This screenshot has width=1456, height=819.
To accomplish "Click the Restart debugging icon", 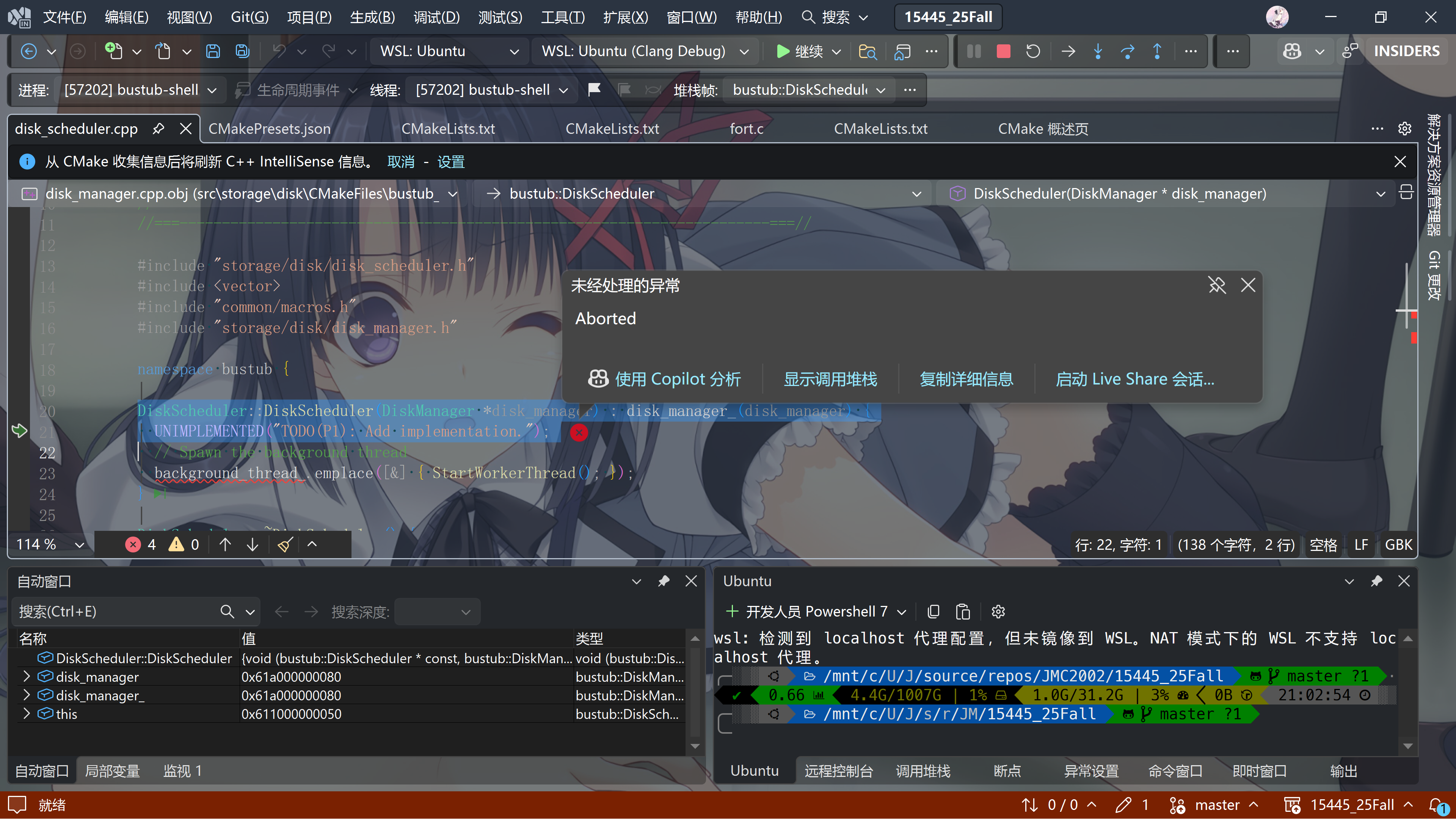I will click(x=1032, y=52).
